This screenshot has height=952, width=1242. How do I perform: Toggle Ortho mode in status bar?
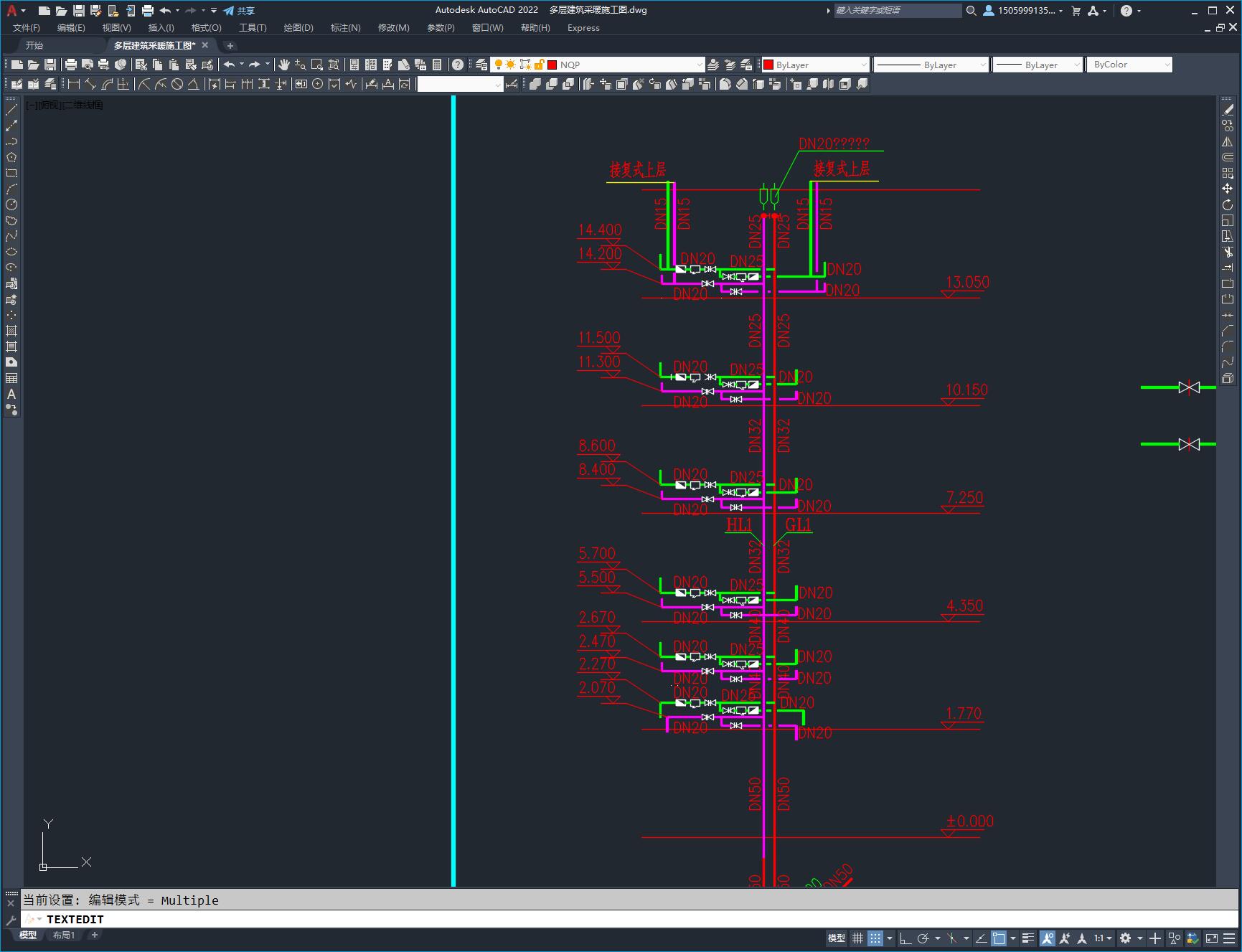pyautogui.click(x=905, y=938)
